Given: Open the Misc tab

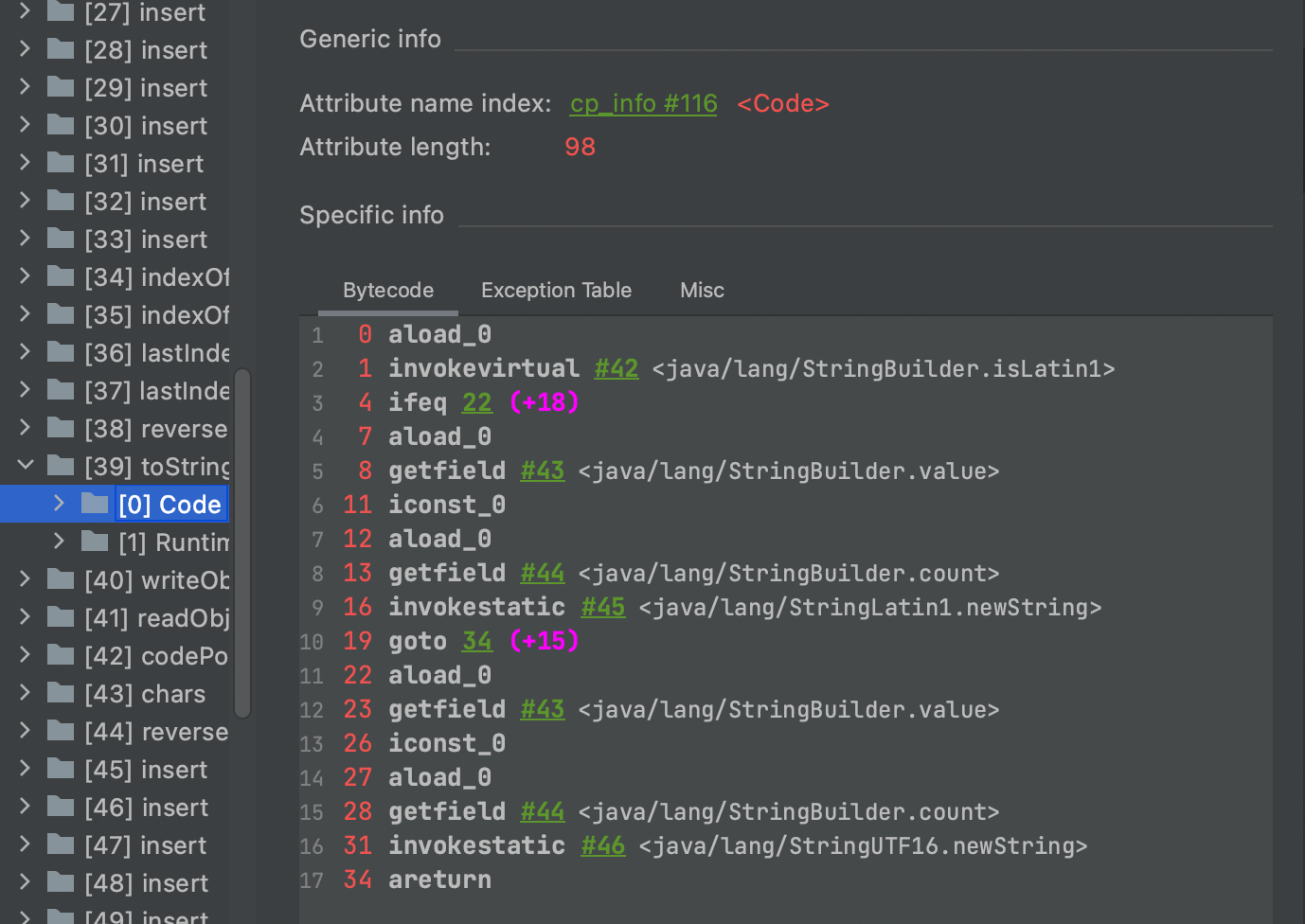Looking at the screenshot, I should [x=702, y=291].
